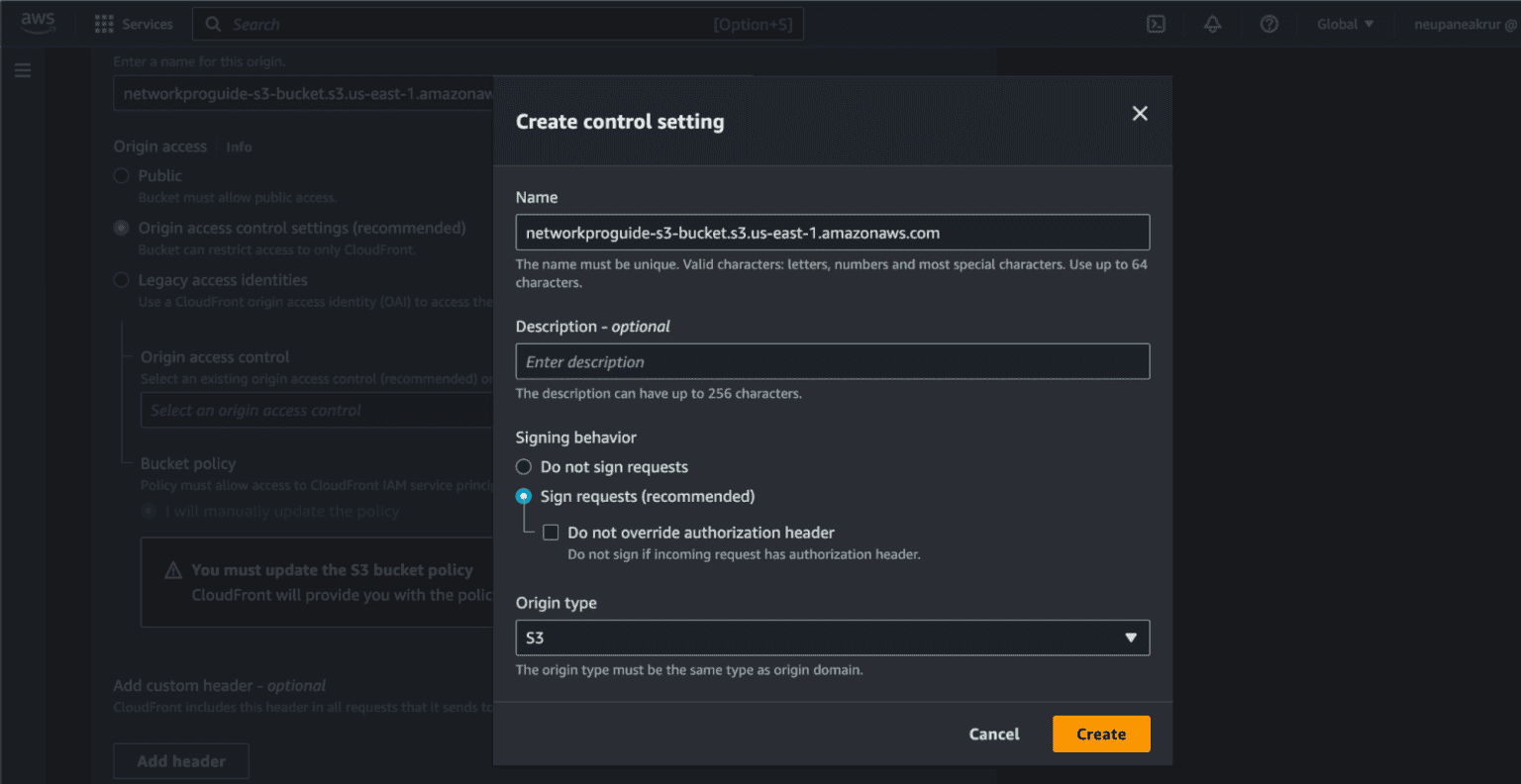Click the AWS logo home icon
The height and width of the screenshot is (784, 1521).
coord(38,24)
